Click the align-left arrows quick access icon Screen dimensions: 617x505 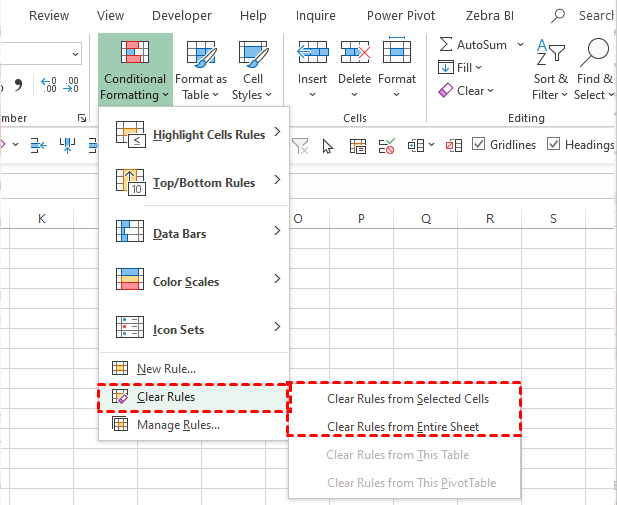39,145
